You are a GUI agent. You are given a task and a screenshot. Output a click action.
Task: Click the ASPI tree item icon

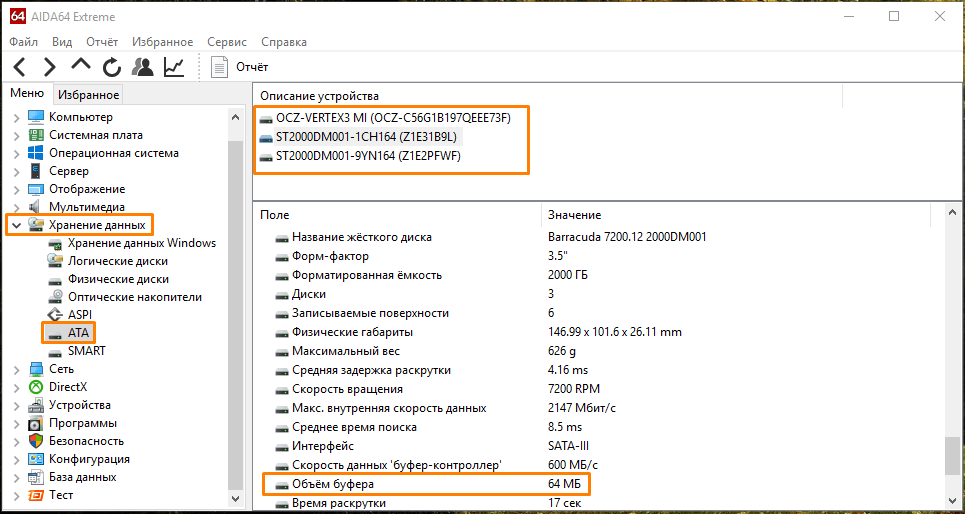55,315
